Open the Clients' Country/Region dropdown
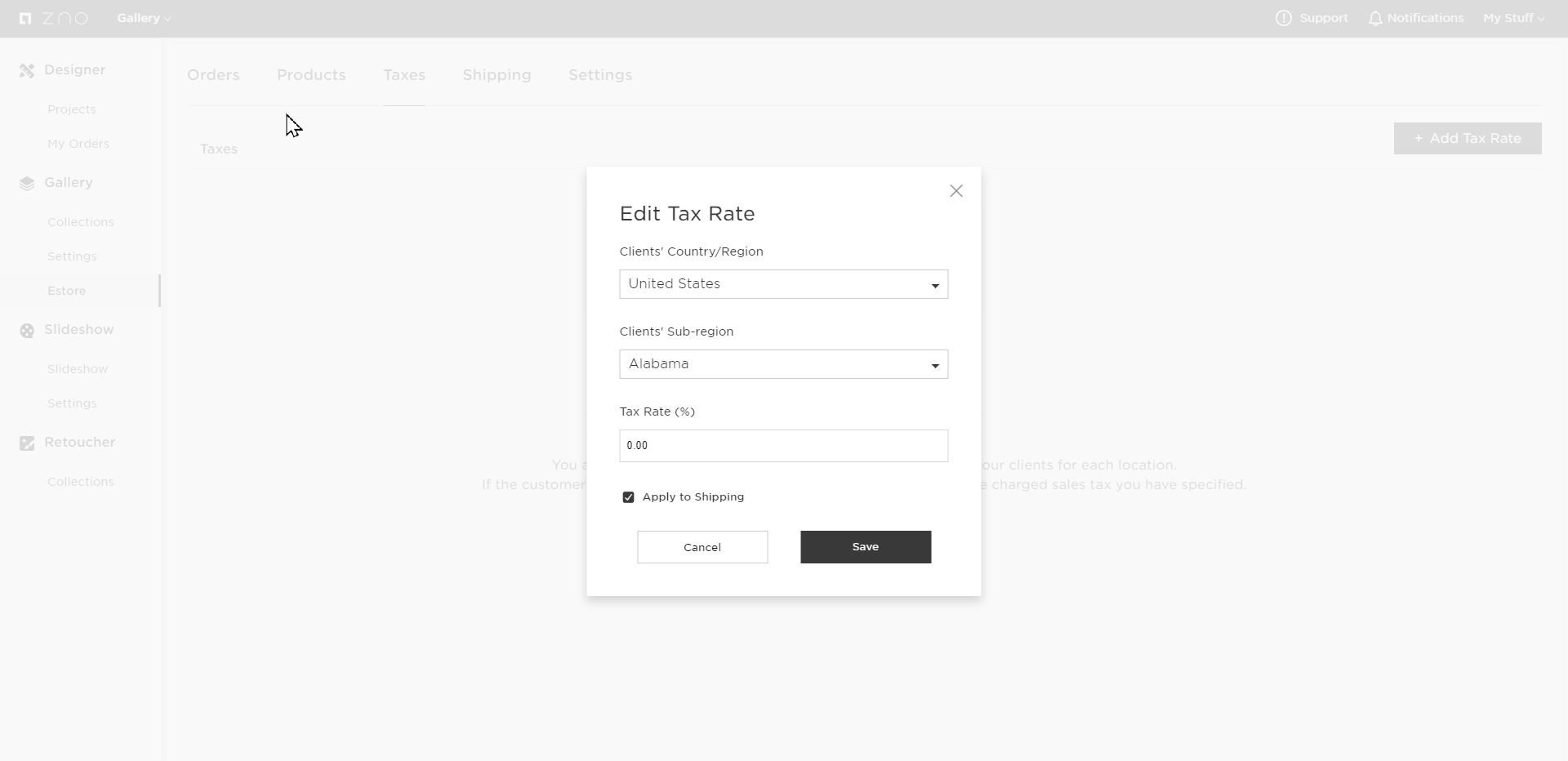Screen dimensions: 1568x761 point(784,284)
